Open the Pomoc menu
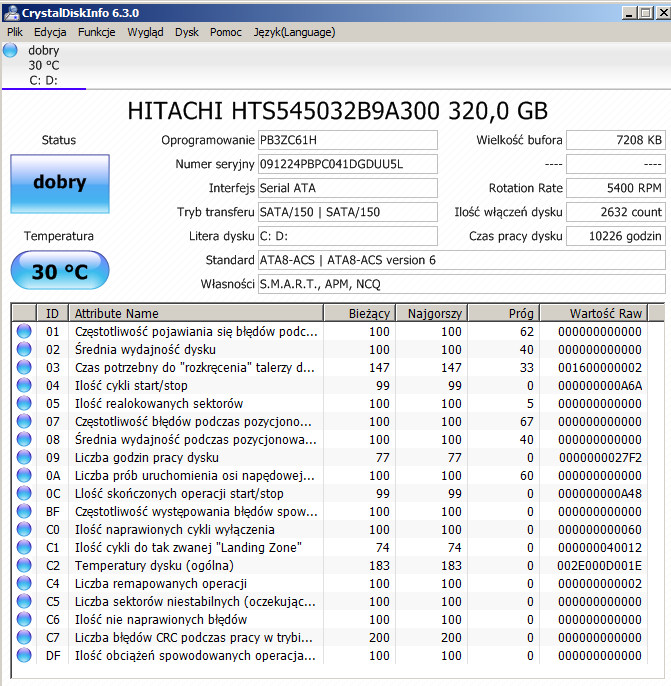Screen dimensions: 671x686 pos(226,32)
